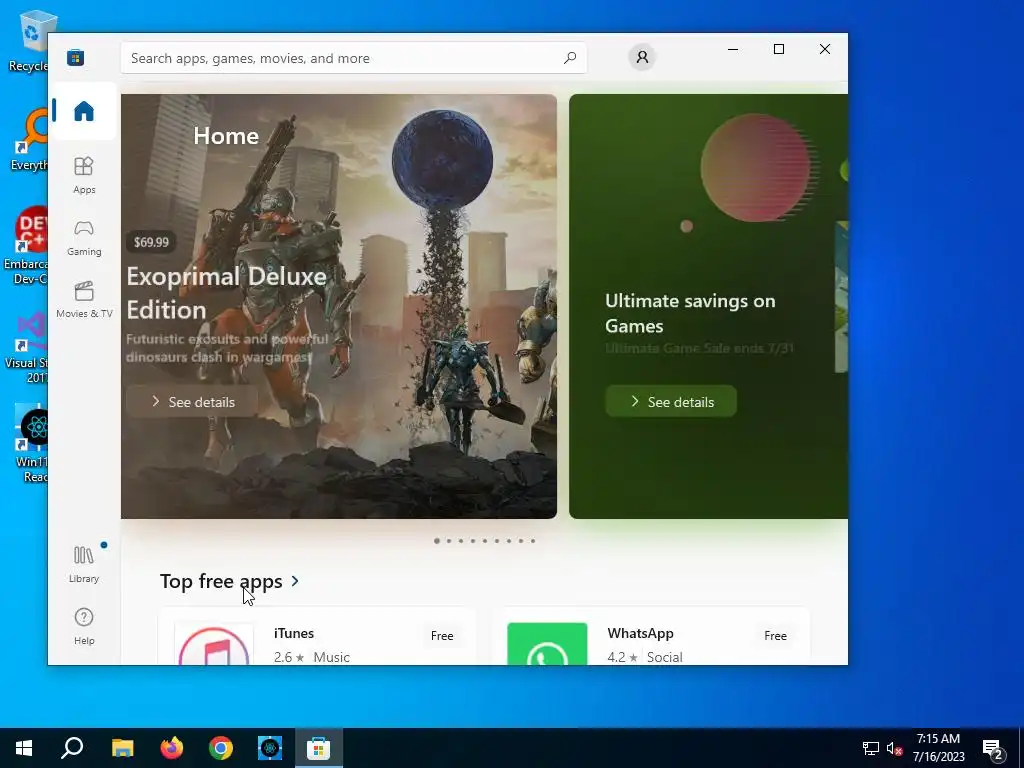Open network status tray icon
This screenshot has width=1024, height=768.
(871, 748)
